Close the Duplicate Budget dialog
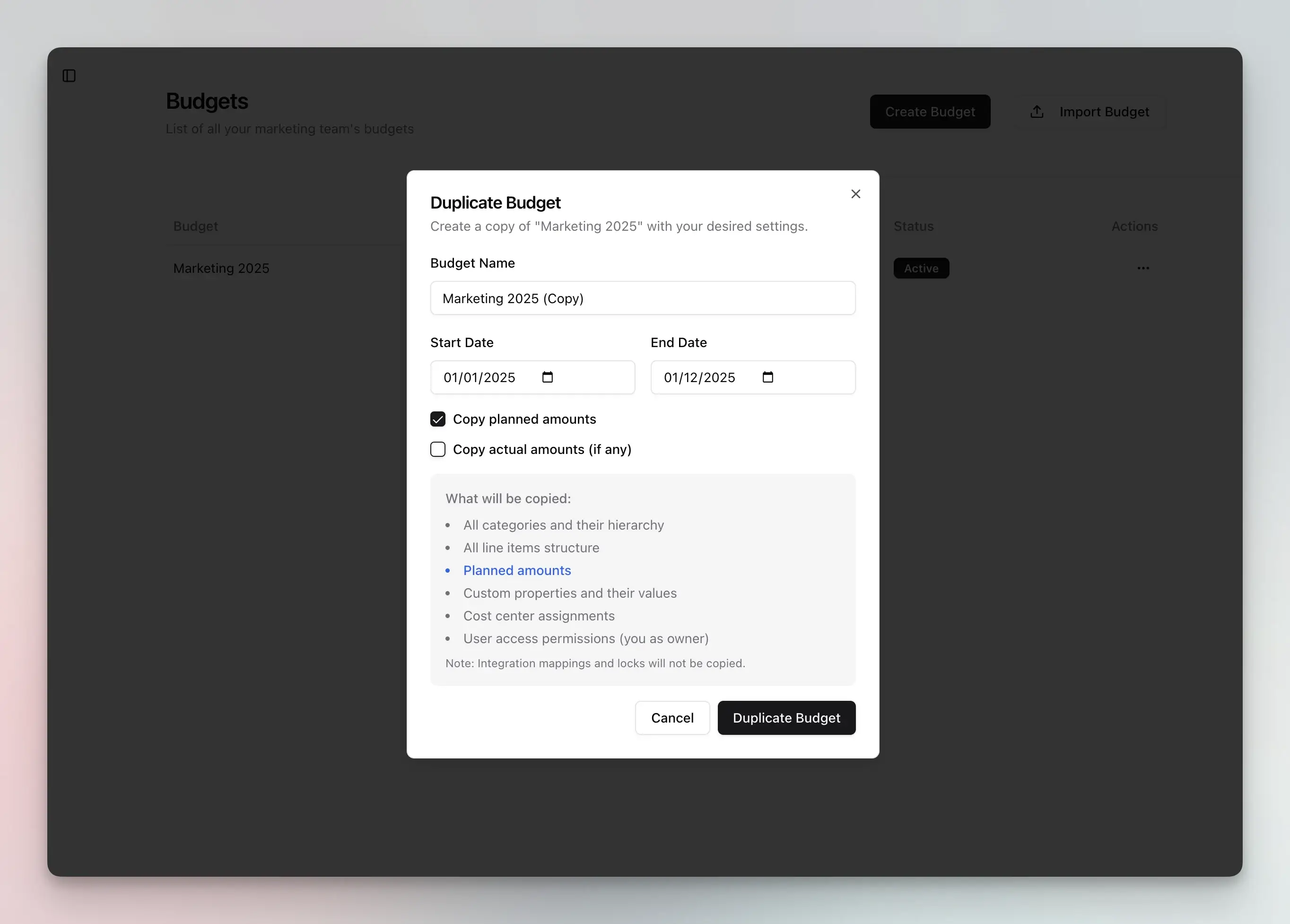 click(855, 193)
